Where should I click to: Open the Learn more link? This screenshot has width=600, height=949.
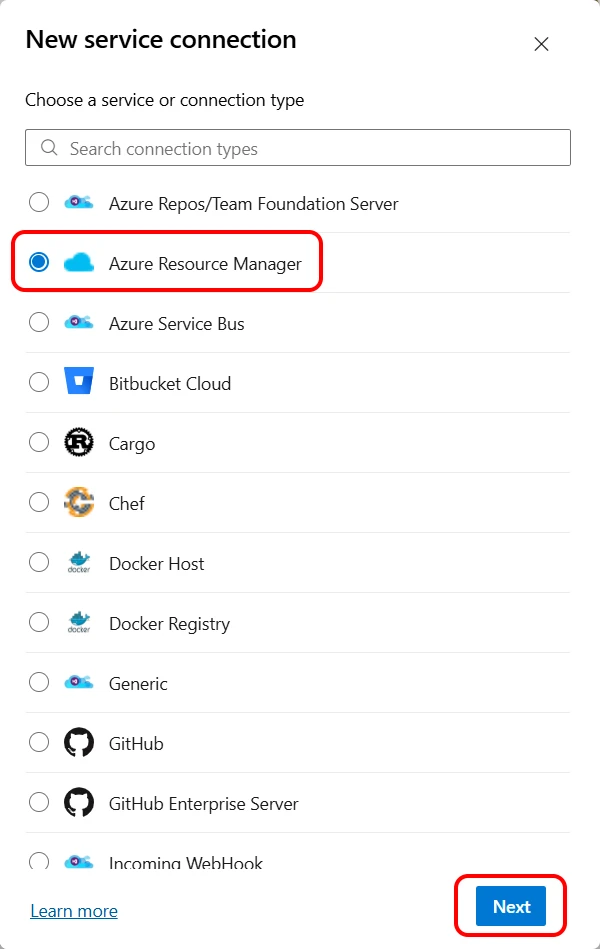74,911
